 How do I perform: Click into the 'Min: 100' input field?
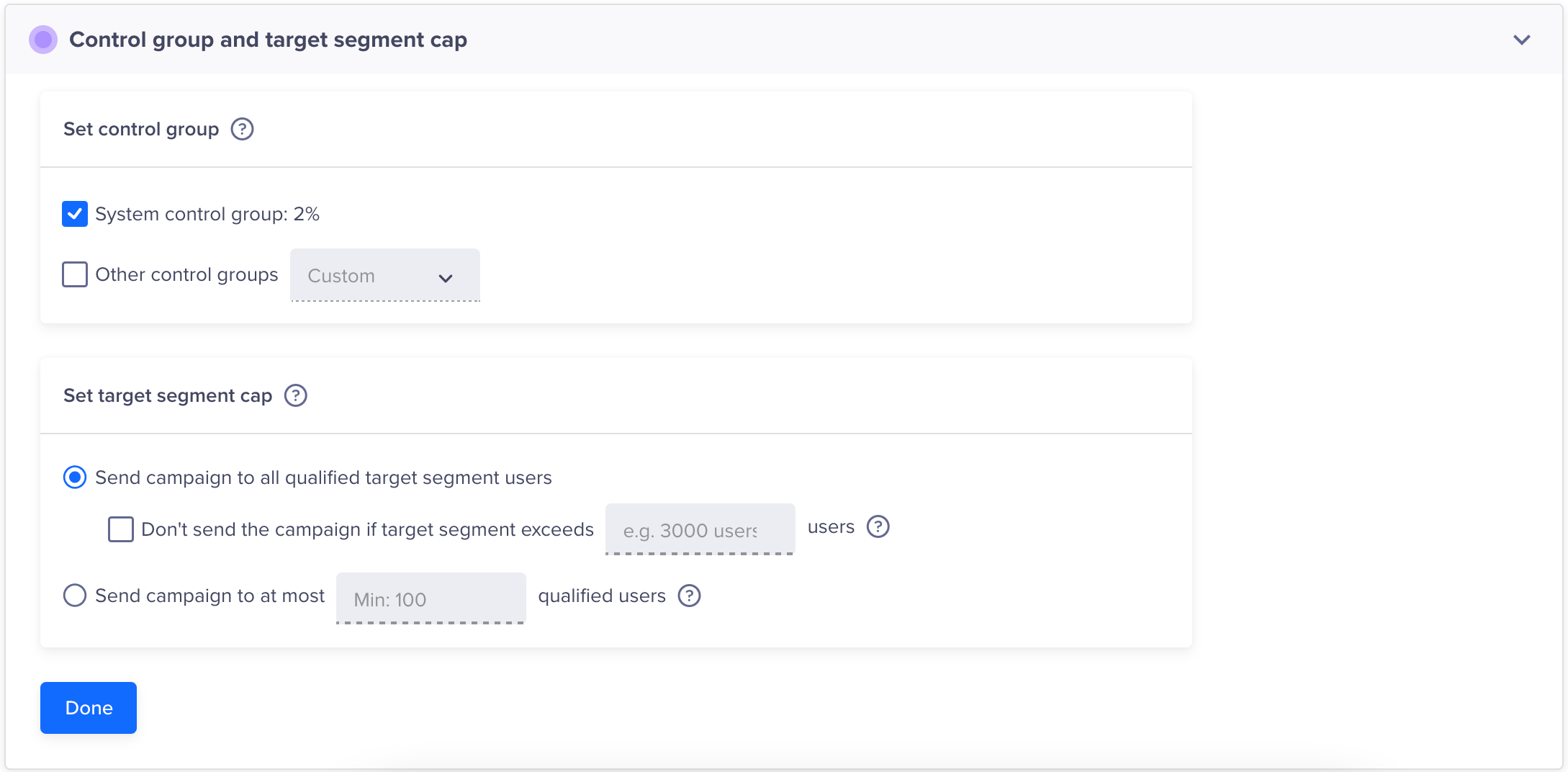pyautogui.click(x=431, y=599)
